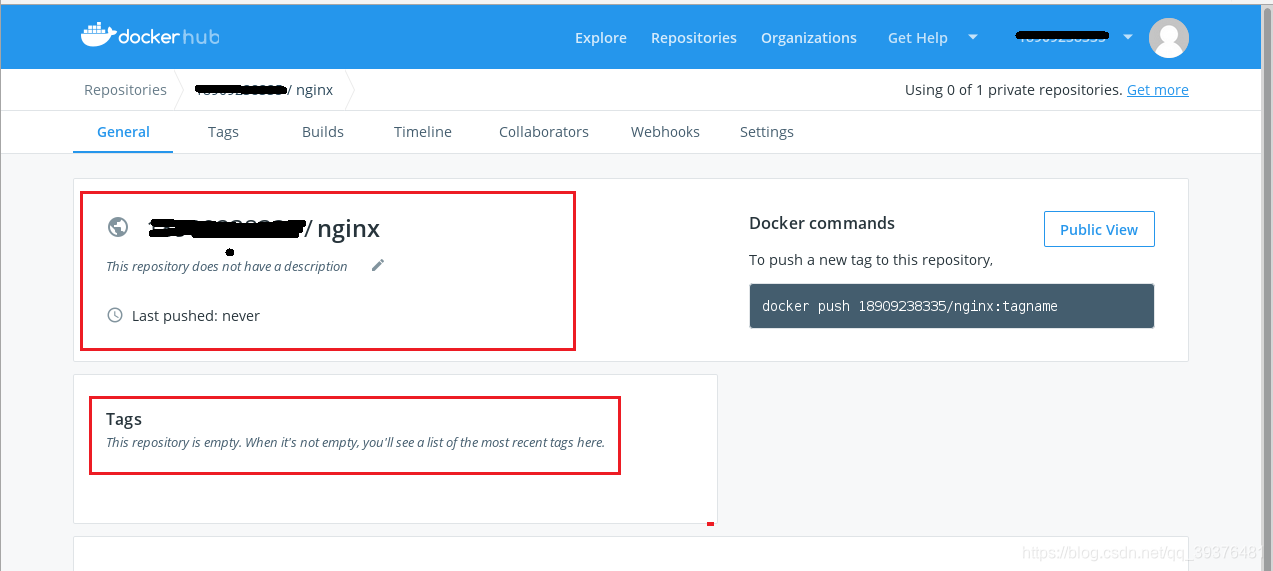Screen dimensions: 1273x571
Task: Open the Collaborators tab
Action: pos(544,132)
